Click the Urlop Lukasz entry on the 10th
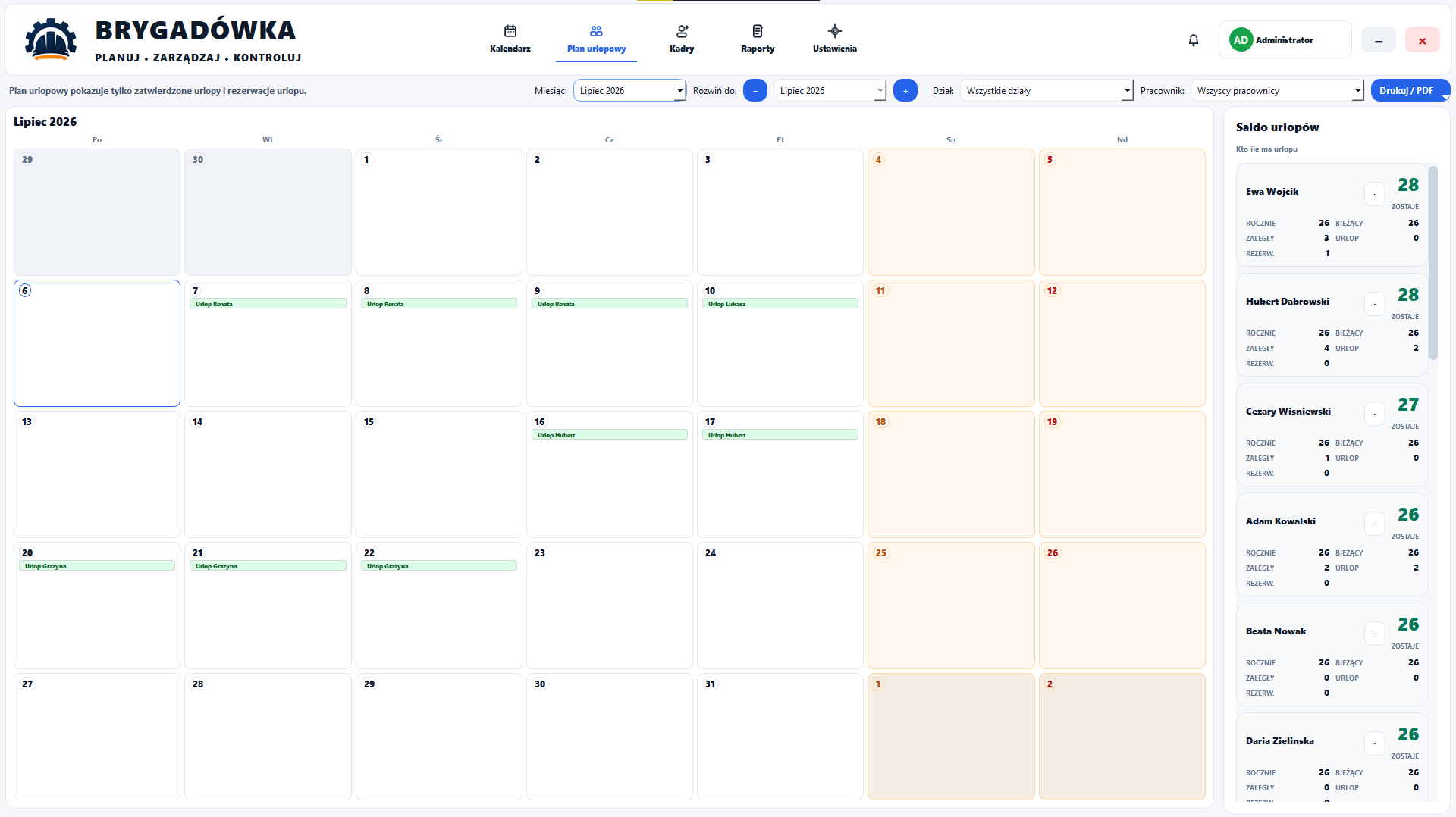1456x817 pixels. coord(780,304)
